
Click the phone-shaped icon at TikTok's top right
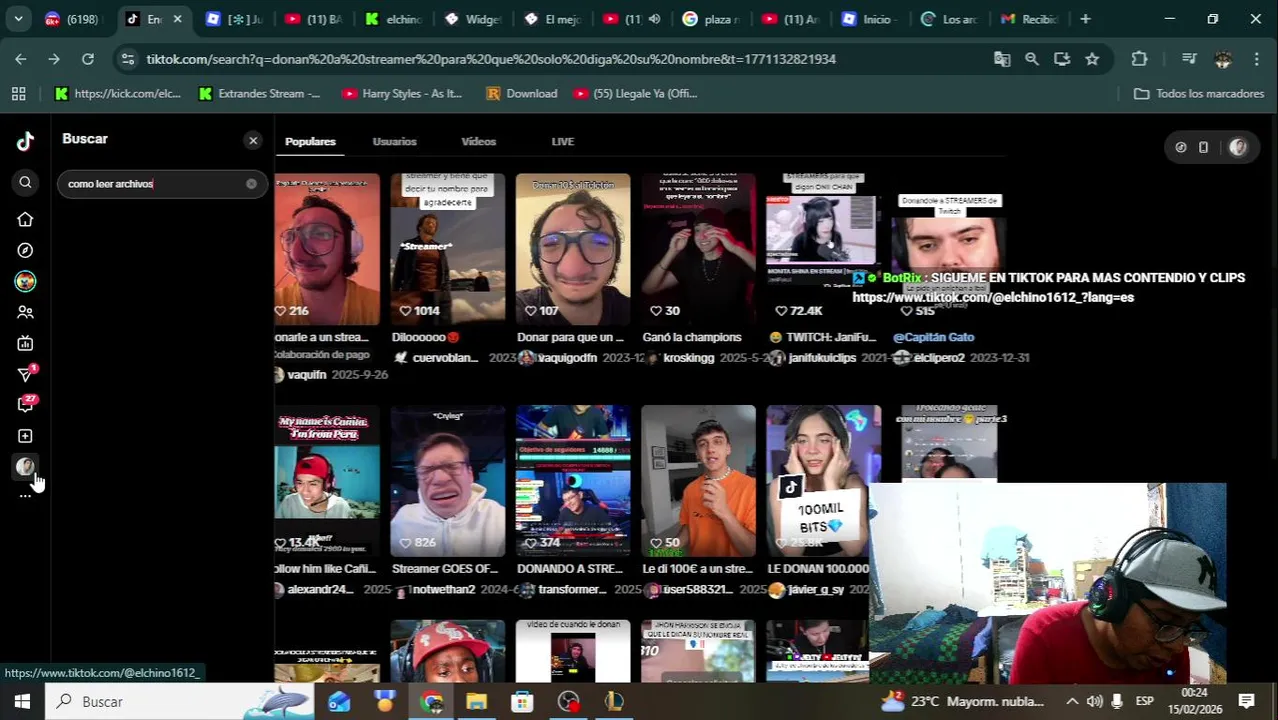(1203, 147)
